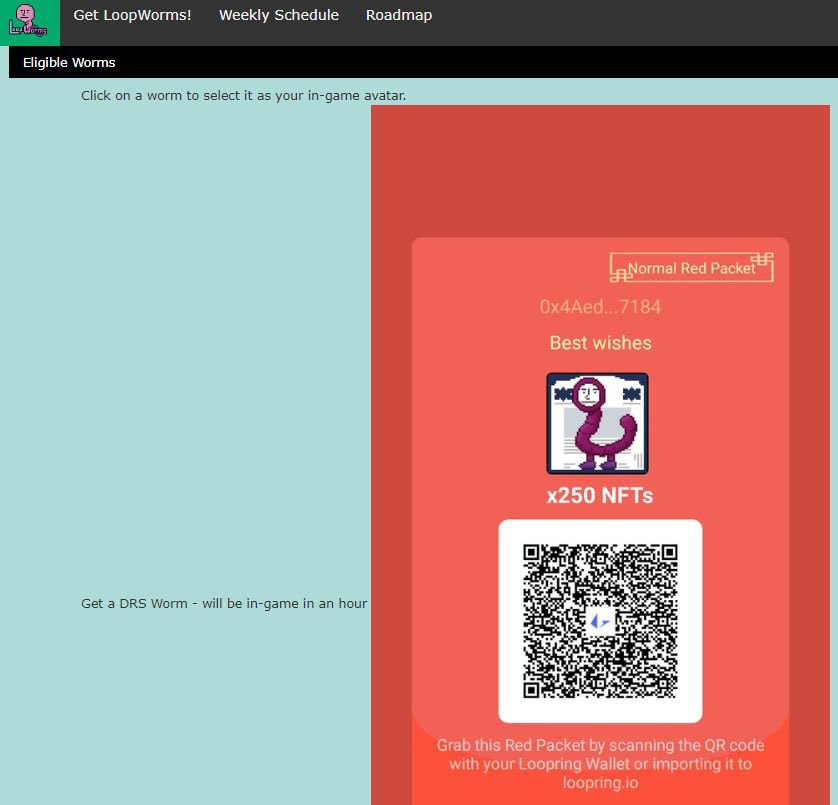
Task: Go to Weekly Schedule page
Action: (x=278, y=16)
